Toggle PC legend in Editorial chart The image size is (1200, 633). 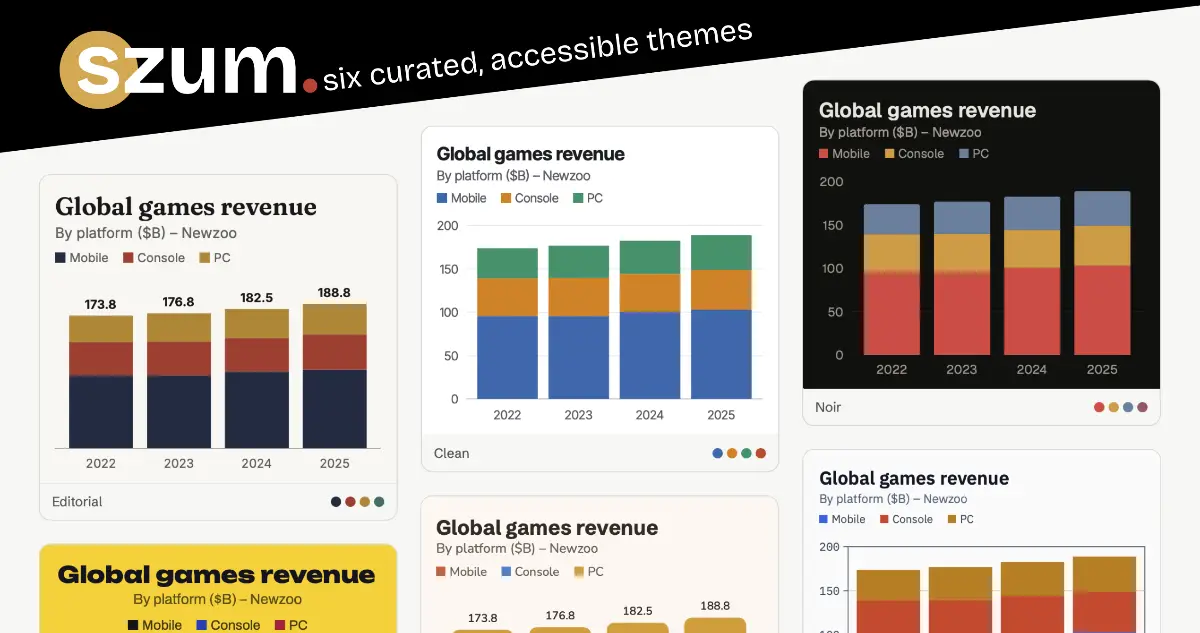click(215, 258)
